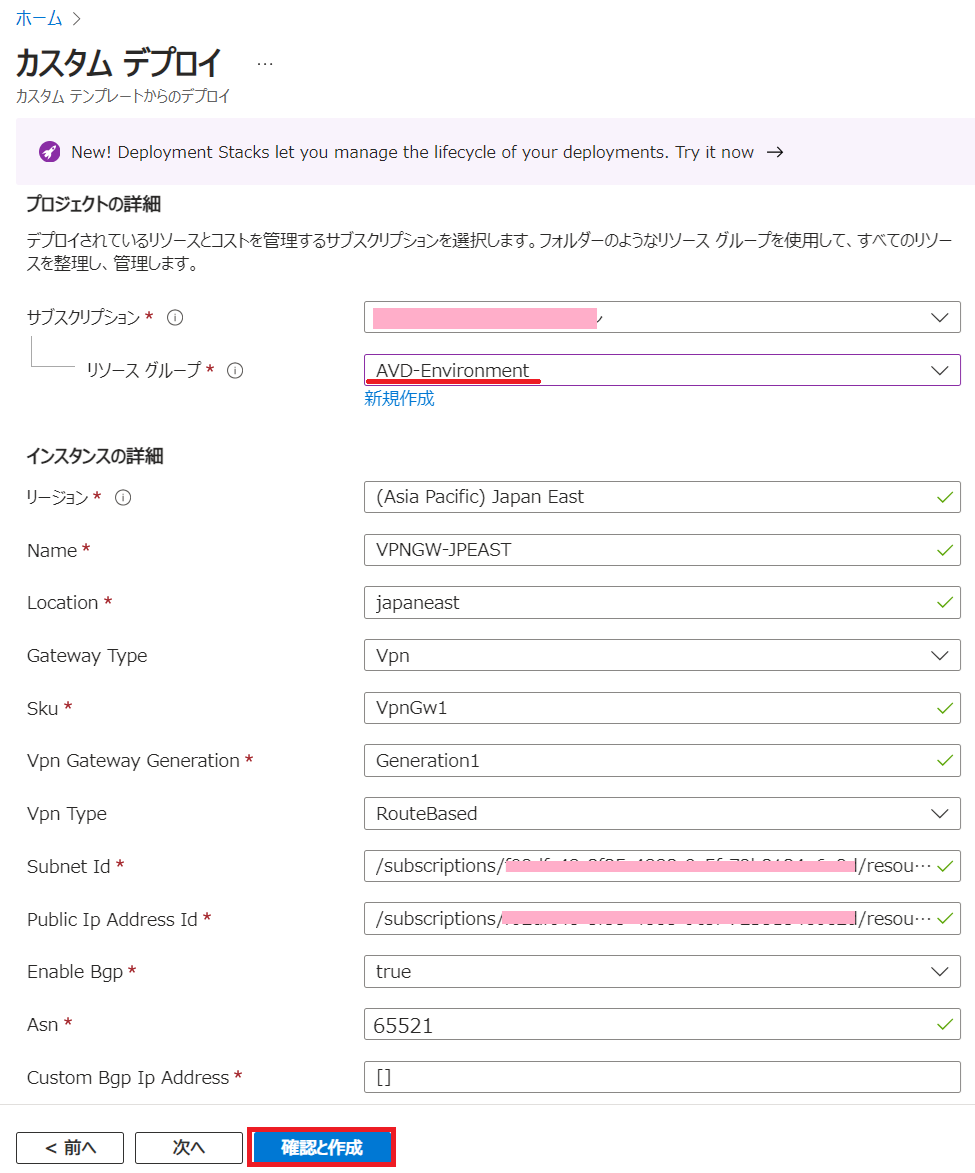The height and width of the screenshot is (1173, 975).
Task: Open the リソース グループ dropdown AVD-Environment
Action: tap(662, 370)
